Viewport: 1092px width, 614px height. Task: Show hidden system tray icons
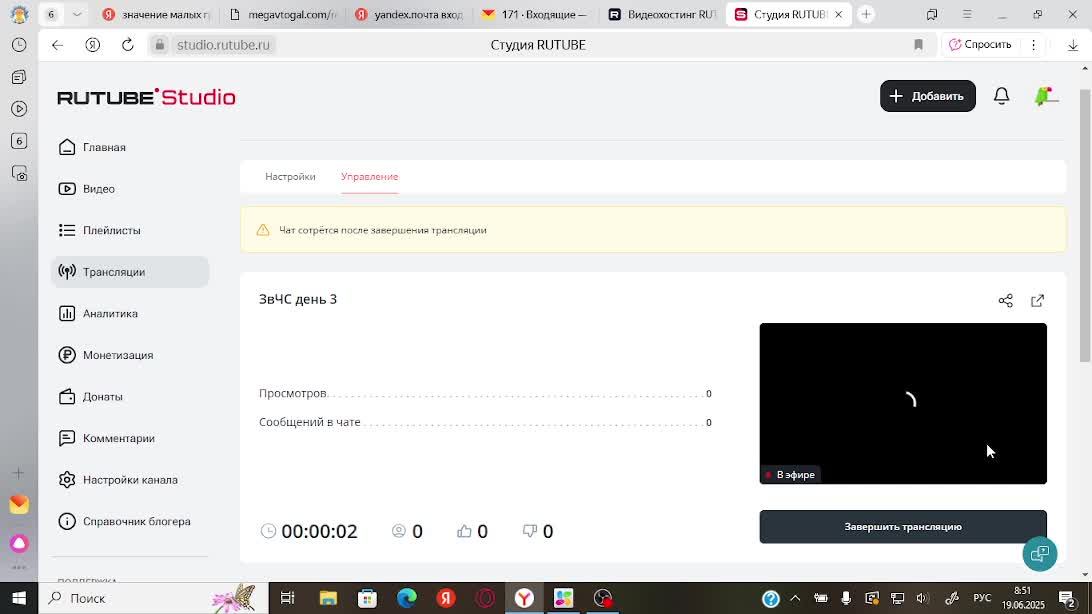point(795,598)
